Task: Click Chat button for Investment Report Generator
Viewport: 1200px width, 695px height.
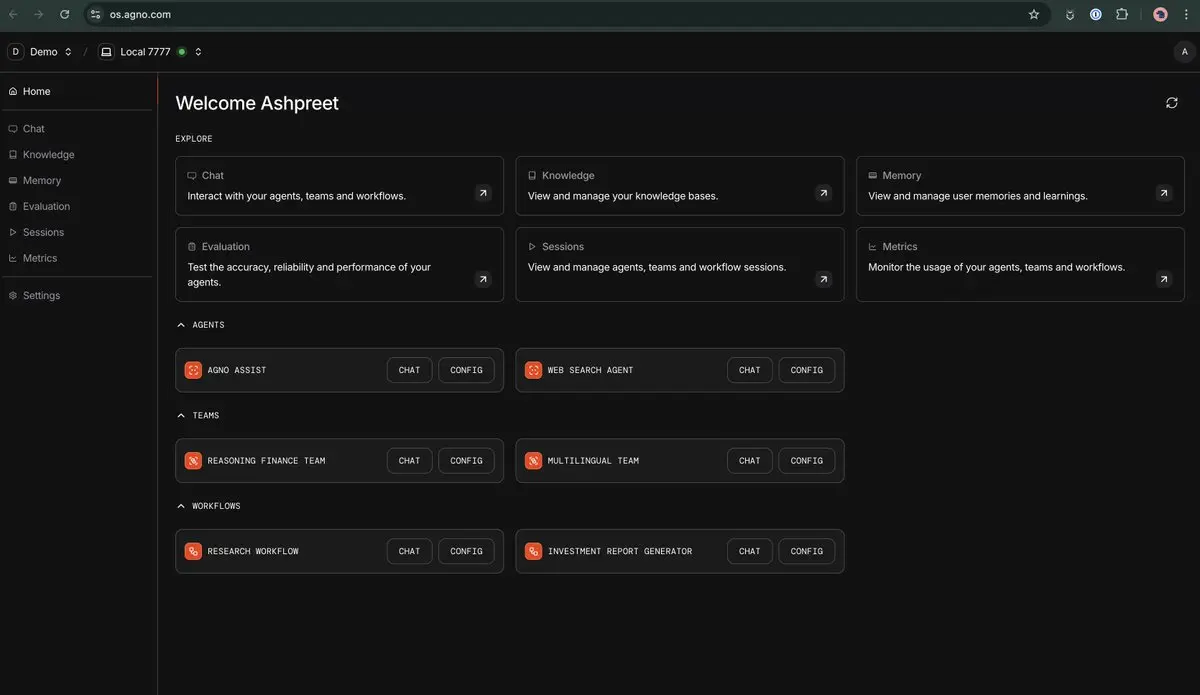Action: coord(750,551)
